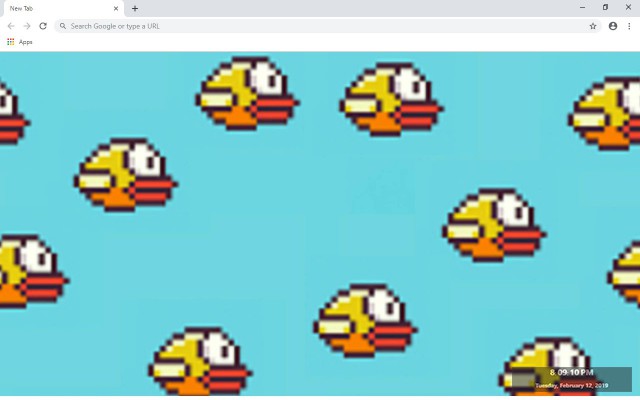The image size is (640, 400).
Task: Click the Apps bookmark label
Action: pyautogui.click(x=25, y=42)
